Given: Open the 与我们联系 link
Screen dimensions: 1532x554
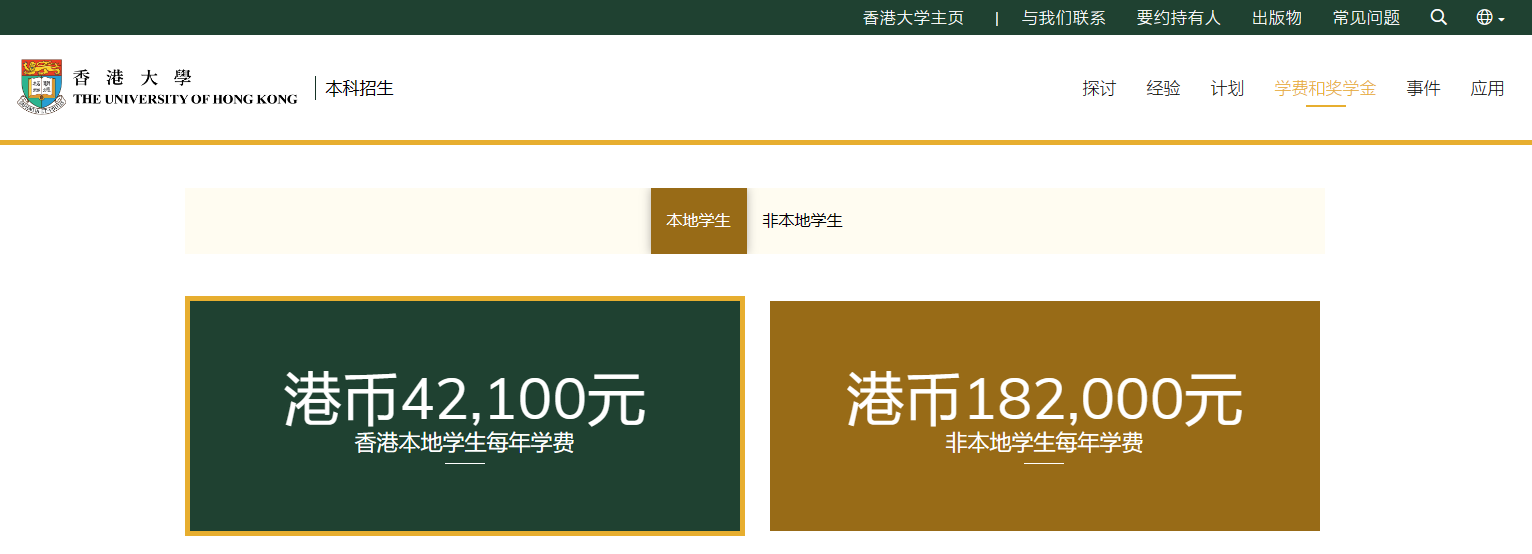Looking at the screenshot, I should (1063, 18).
